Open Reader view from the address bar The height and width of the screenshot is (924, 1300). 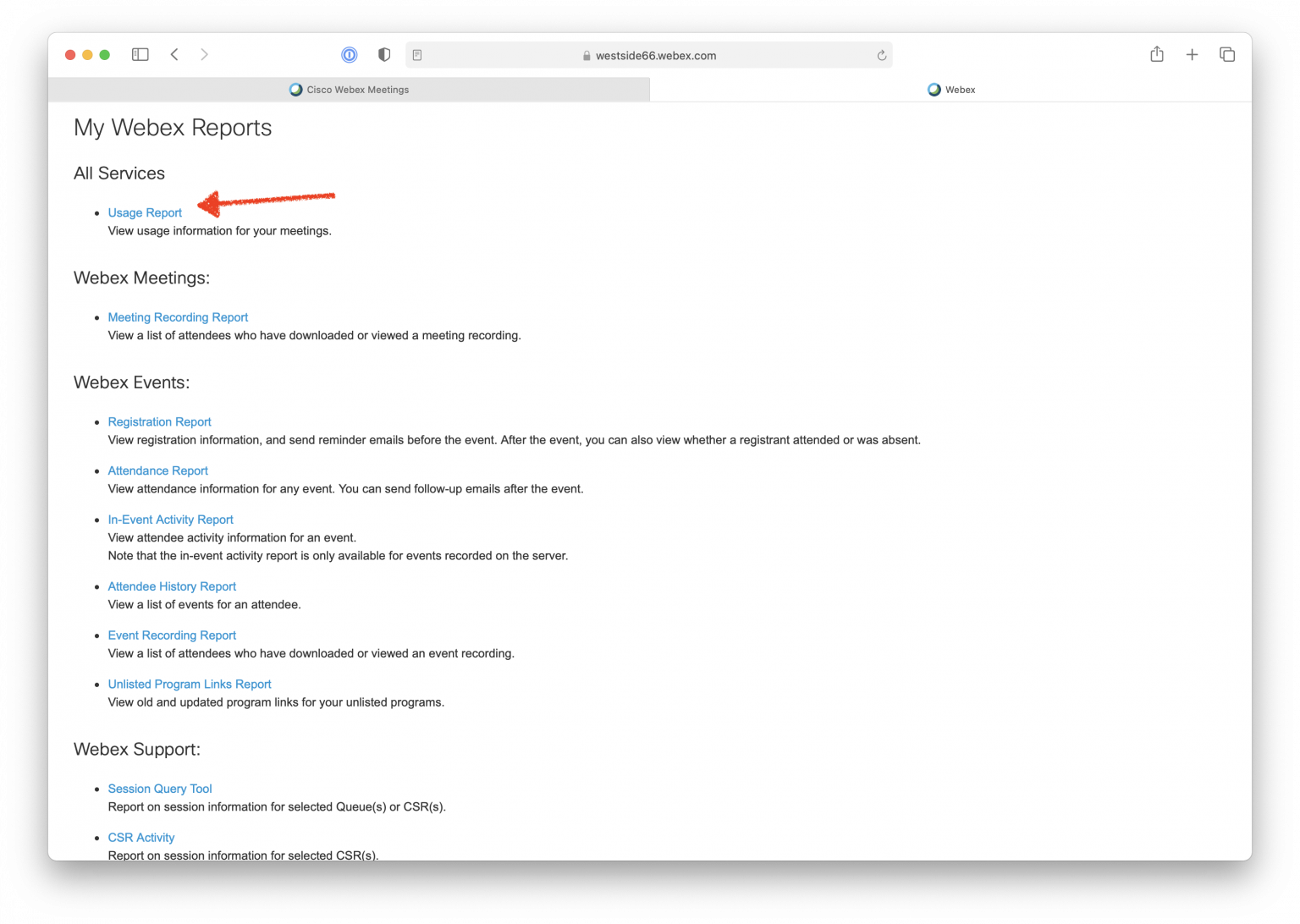coord(417,54)
